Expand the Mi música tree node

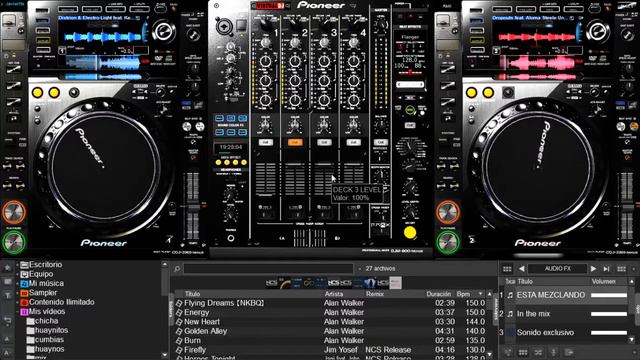pos(18,284)
